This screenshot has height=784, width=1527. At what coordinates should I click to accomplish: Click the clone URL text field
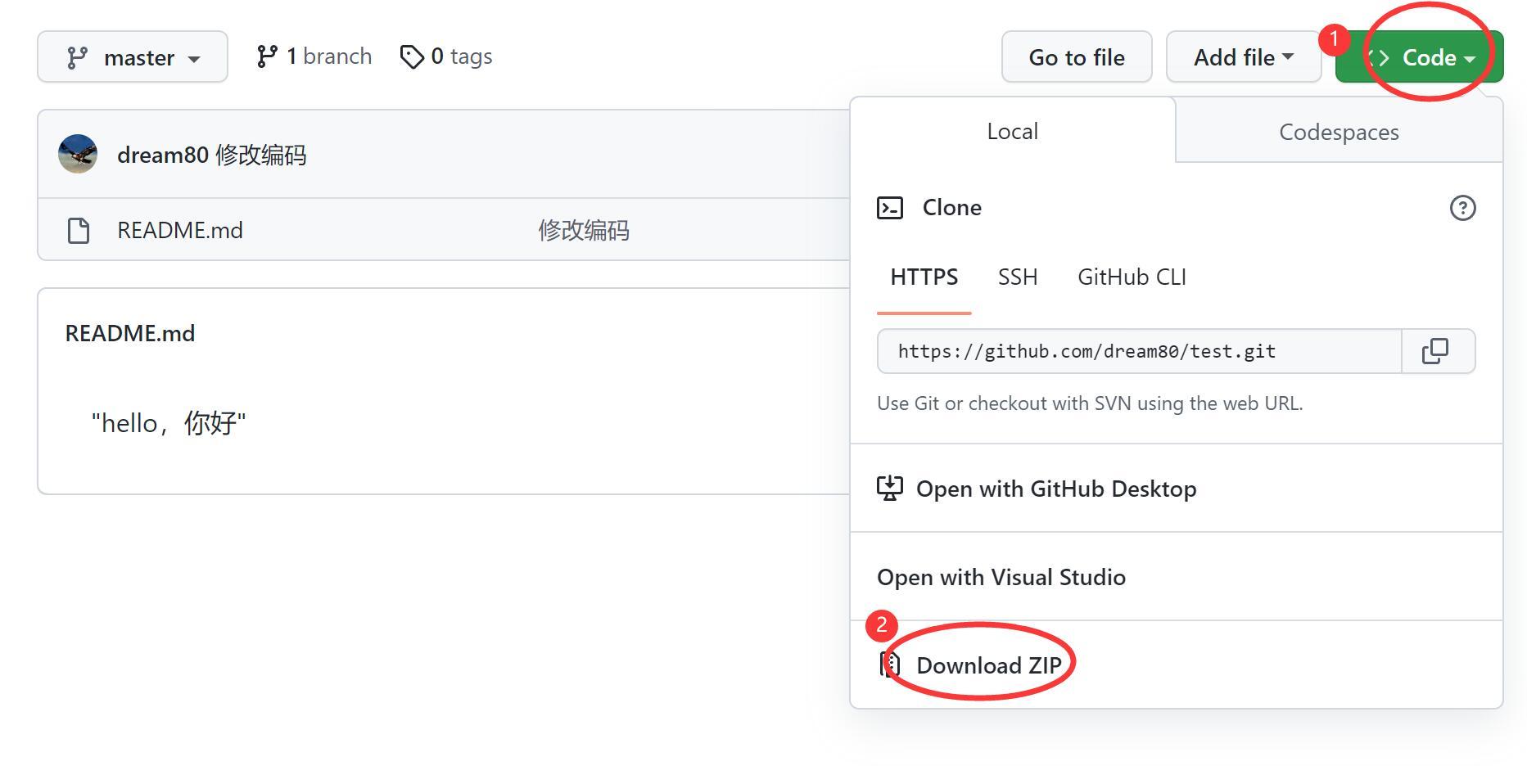pyautogui.click(x=1140, y=351)
